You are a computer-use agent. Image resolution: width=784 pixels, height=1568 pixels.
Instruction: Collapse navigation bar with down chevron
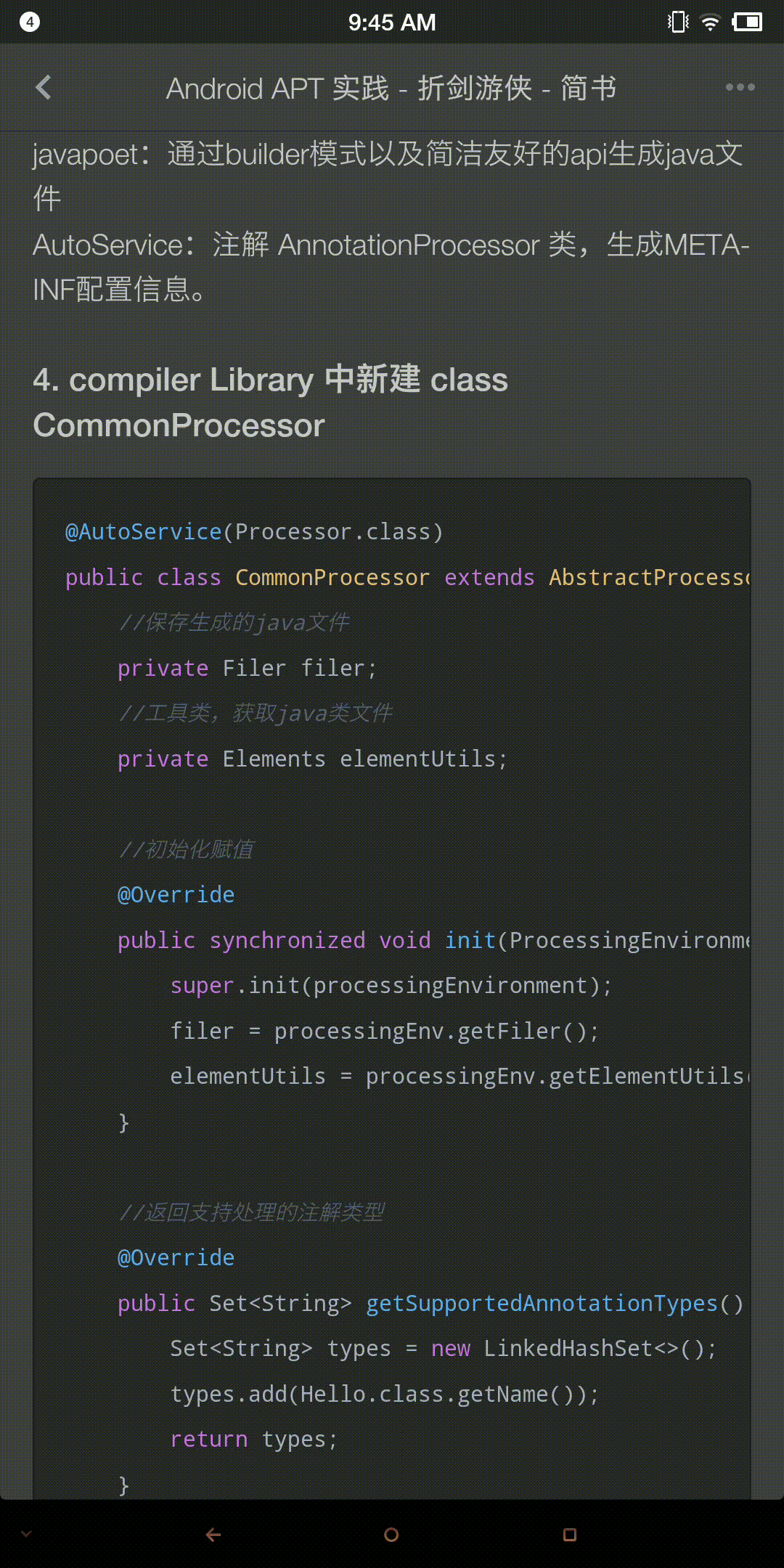click(27, 1534)
